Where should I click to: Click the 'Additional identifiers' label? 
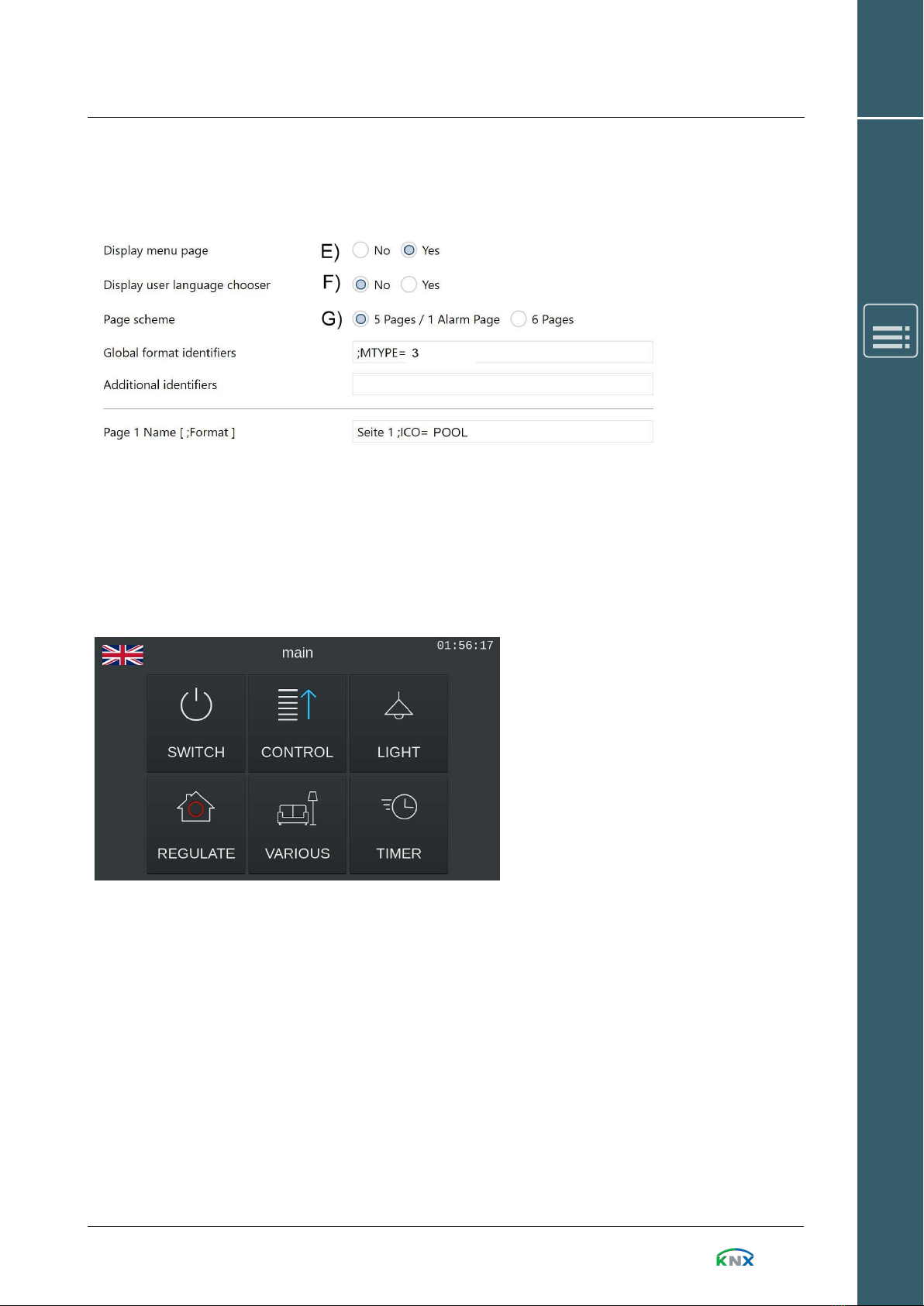[160, 384]
